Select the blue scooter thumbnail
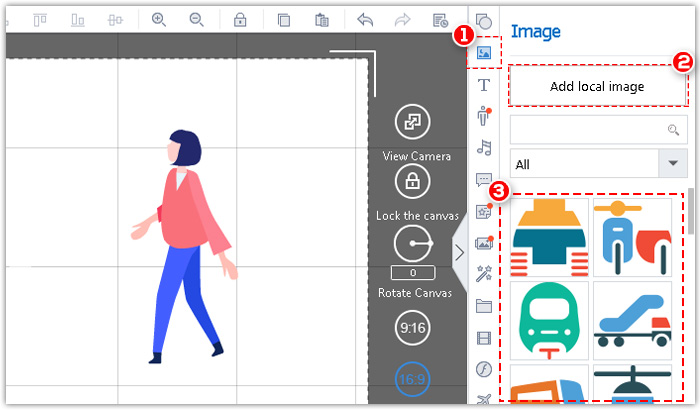The width and height of the screenshot is (700, 410). pos(633,237)
